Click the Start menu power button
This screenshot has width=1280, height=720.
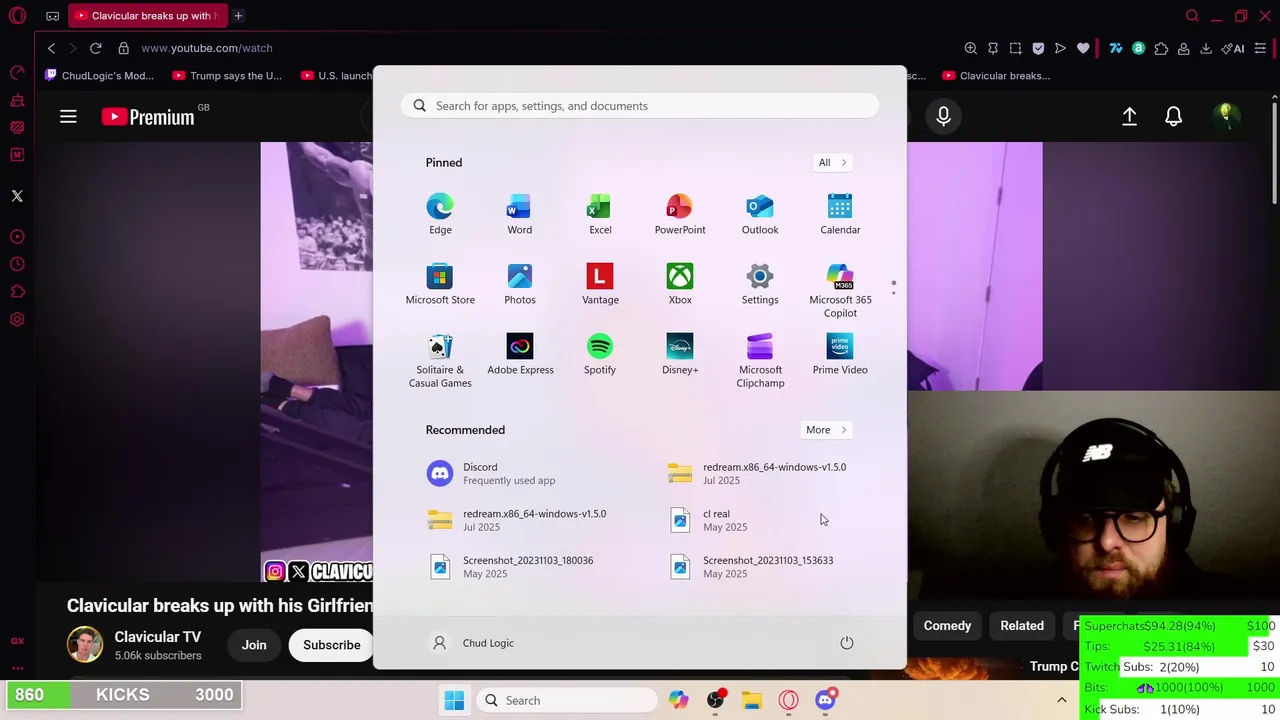coord(847,643)
